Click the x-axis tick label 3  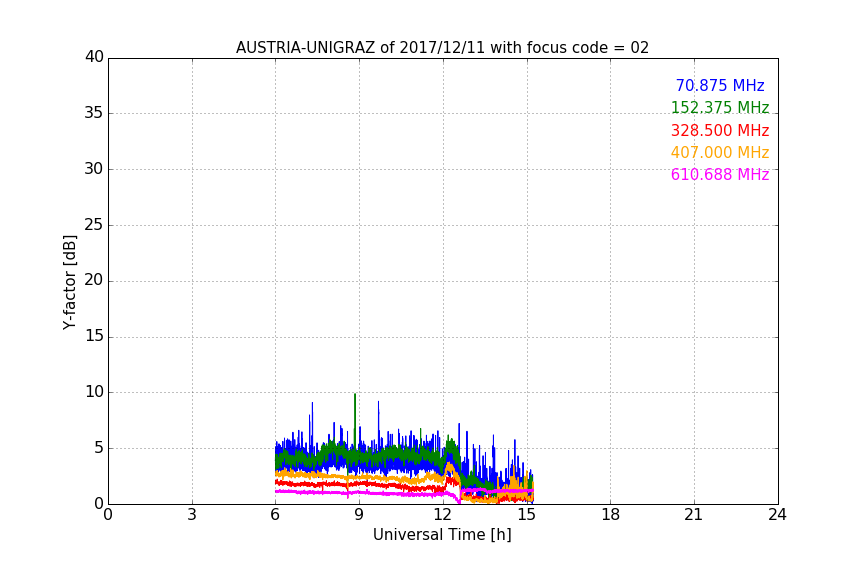coord(192,515)
